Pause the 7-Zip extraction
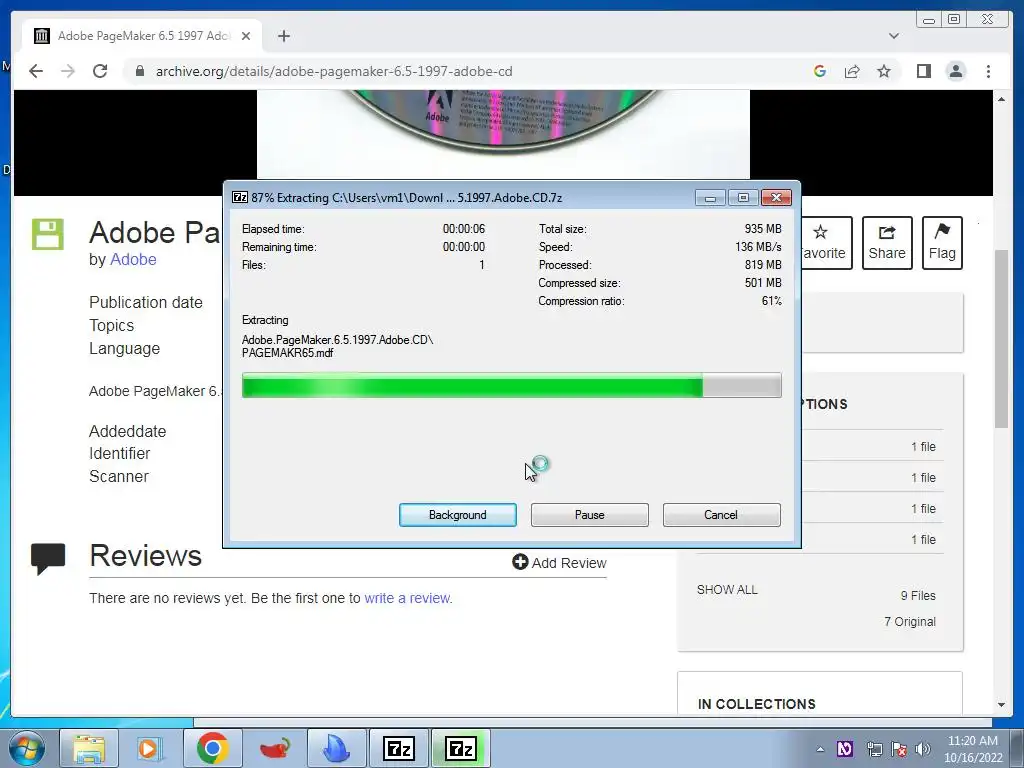This screenshot has height=768, width=1024. click(590, 515)
